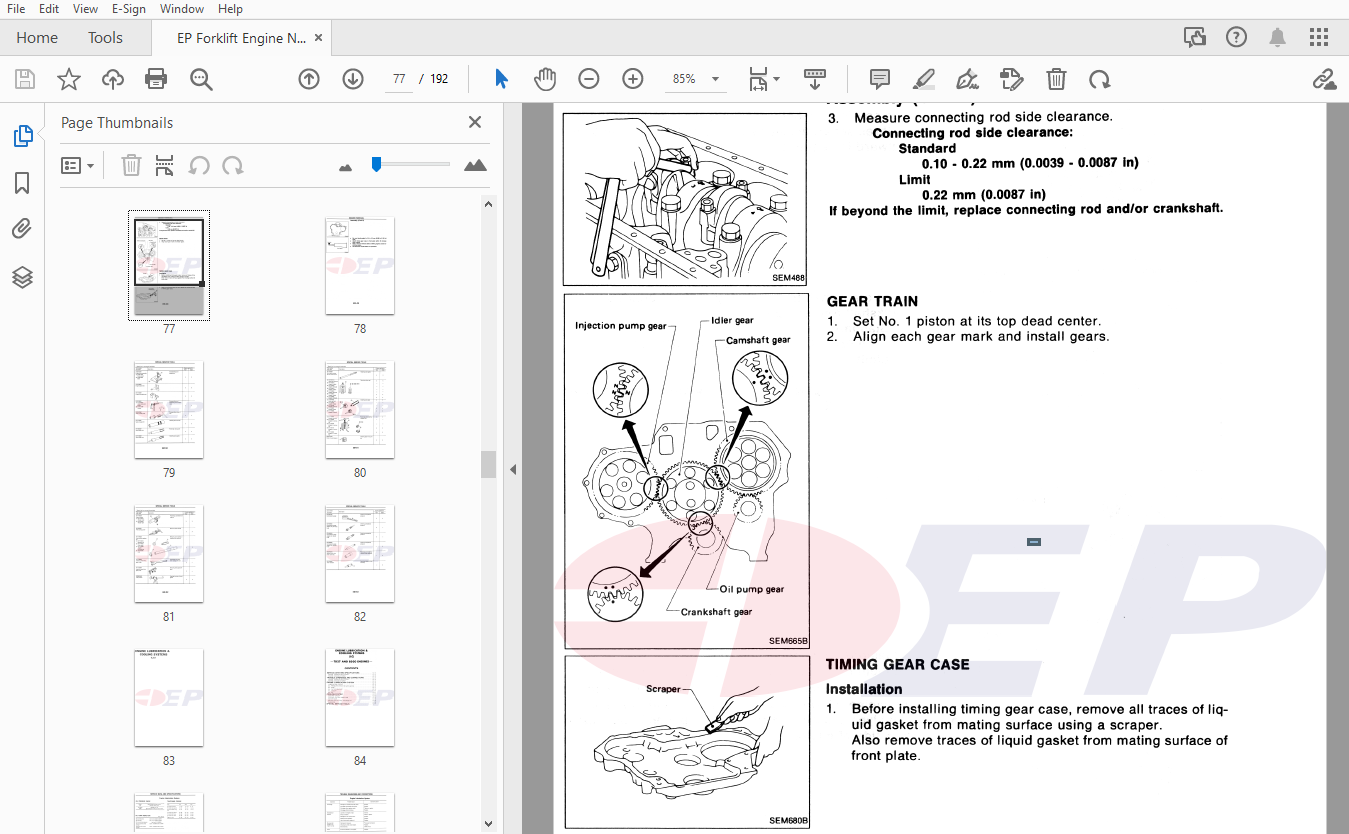Open the read mode keyboard icon
1349x834 pixels.
click(x=815, y=79)
